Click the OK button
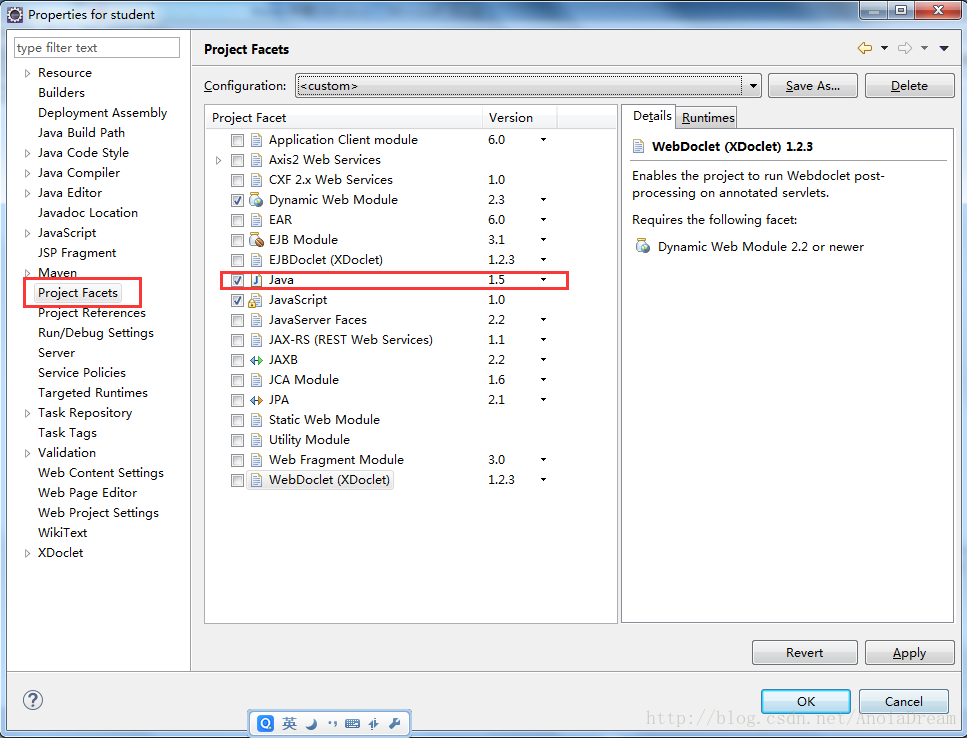Viewport: 967px width, 738px height. pos(805,701)
